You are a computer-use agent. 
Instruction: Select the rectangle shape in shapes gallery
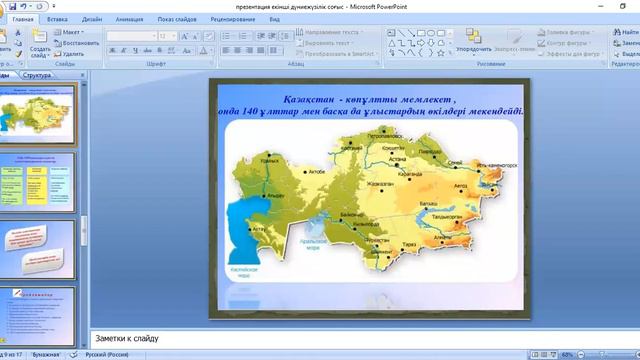coord(421,33)
